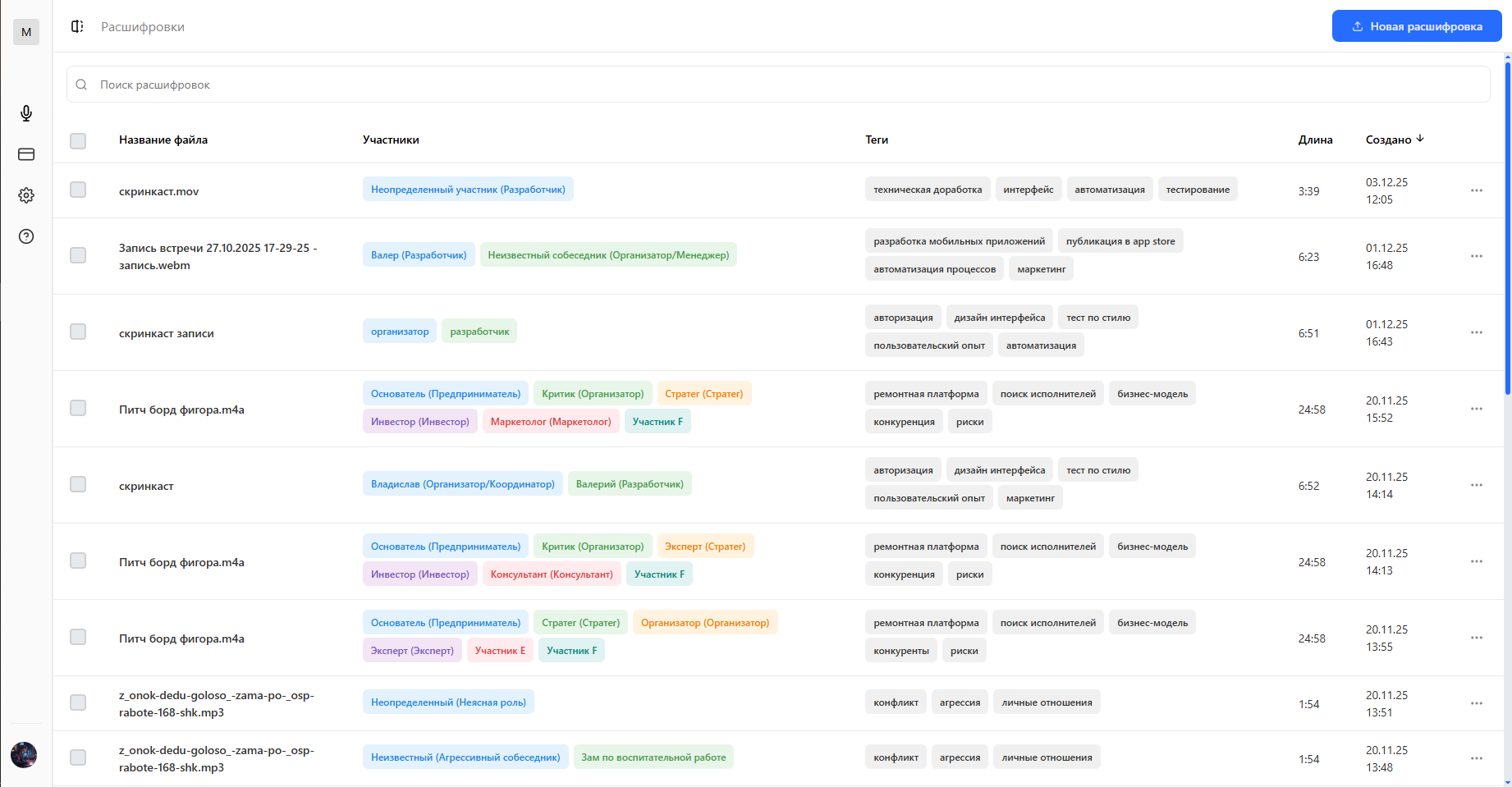Click the публикация в app store tag

(1120, 241)
